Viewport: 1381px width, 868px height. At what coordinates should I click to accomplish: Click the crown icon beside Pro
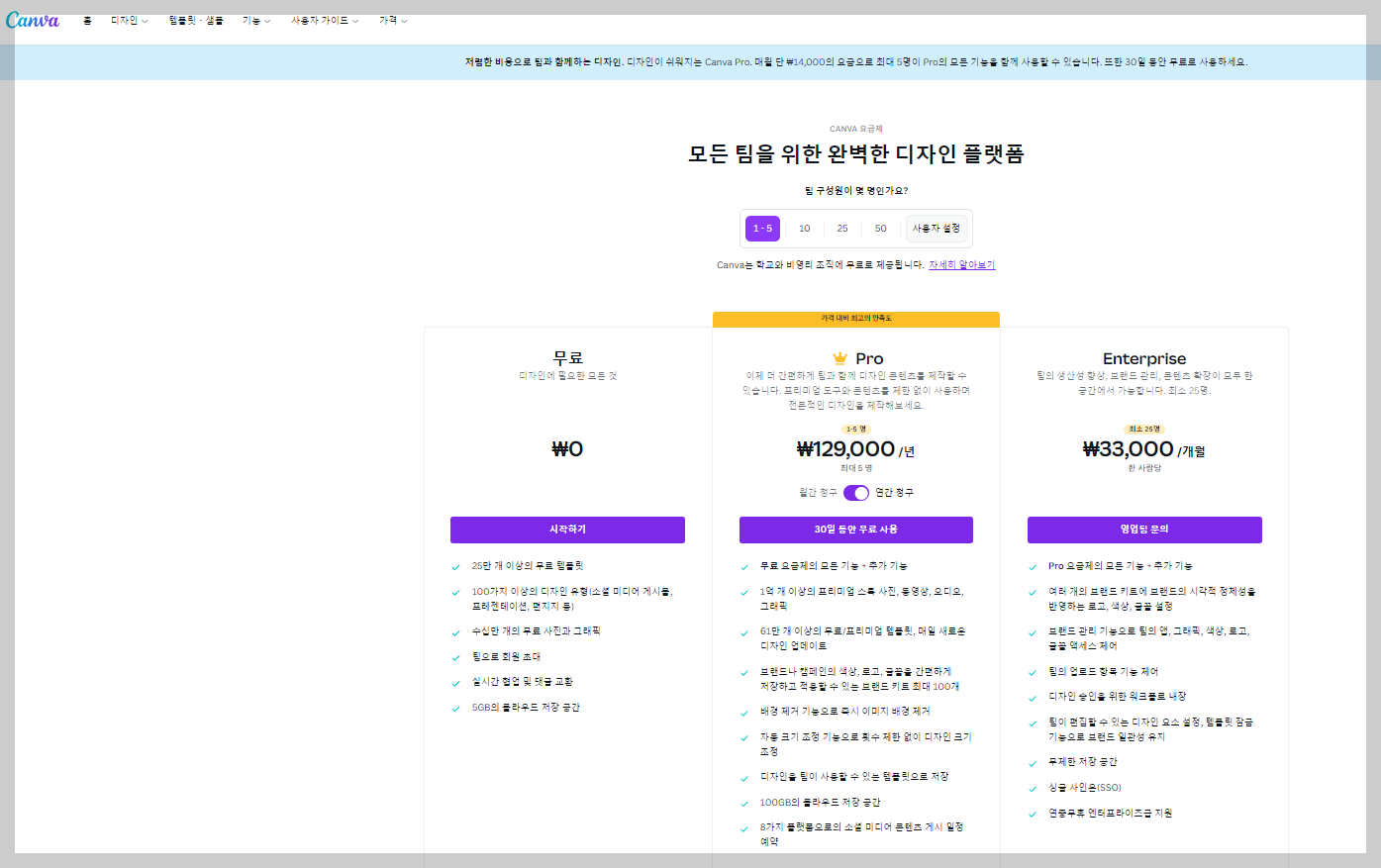click(840, 358)
